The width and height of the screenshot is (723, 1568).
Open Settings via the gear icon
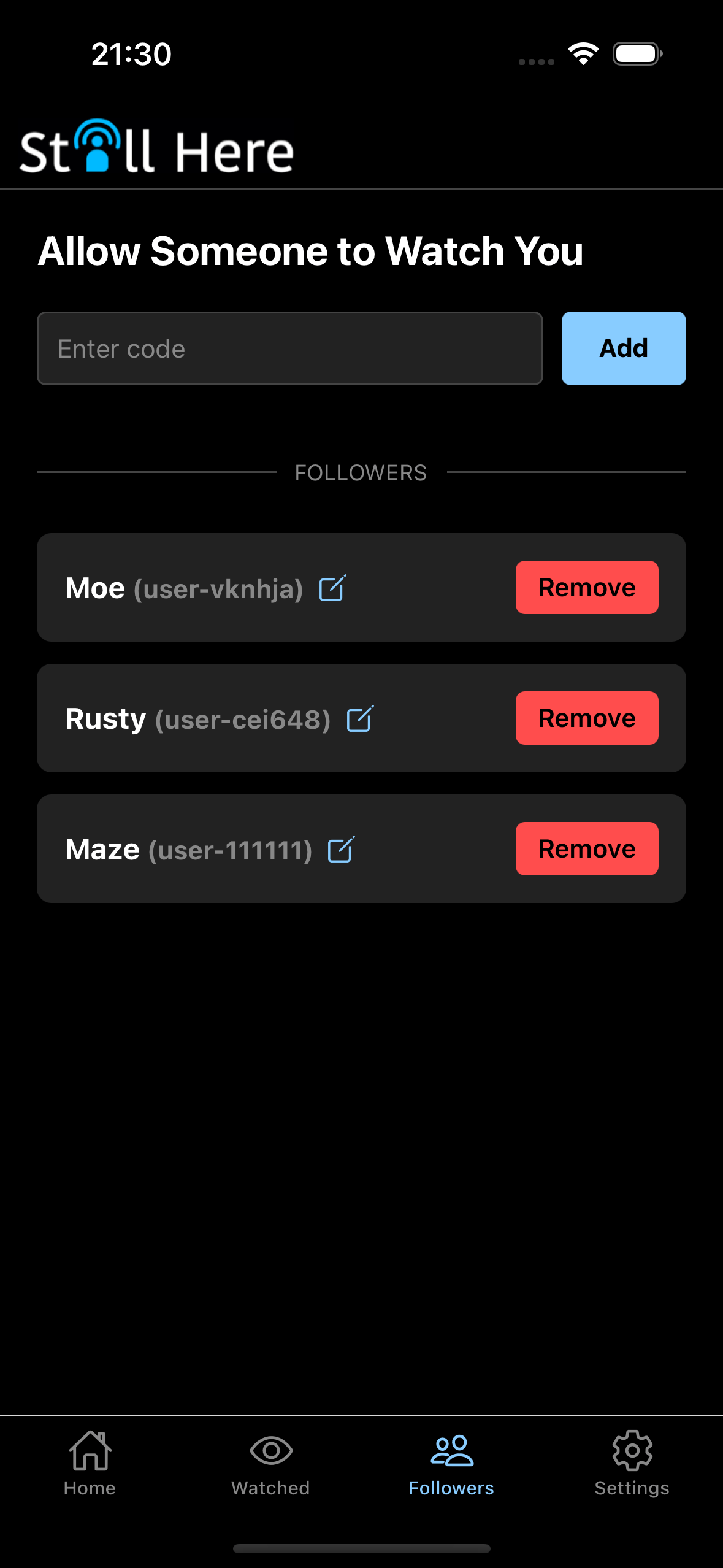pyautogui.click(x=632, y=1450)
